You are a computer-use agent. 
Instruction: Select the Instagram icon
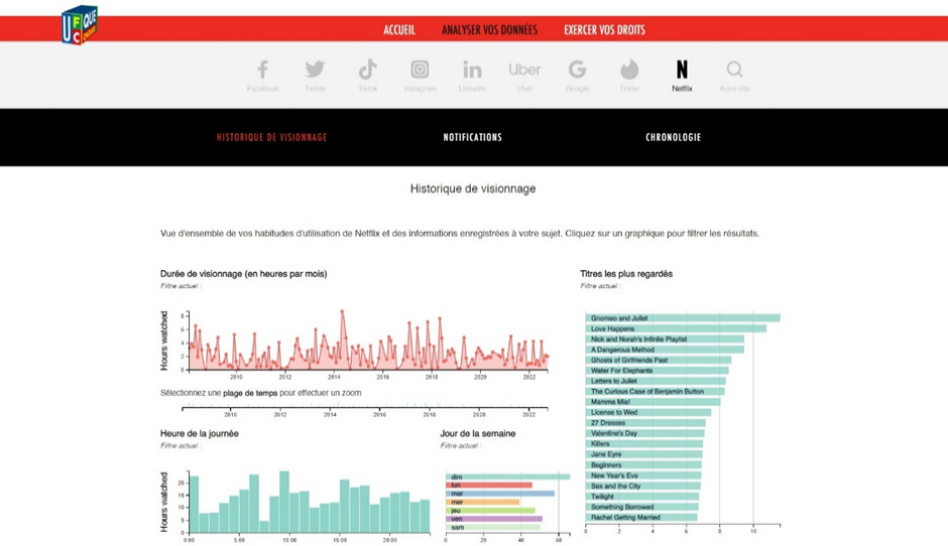pos(420,70)
